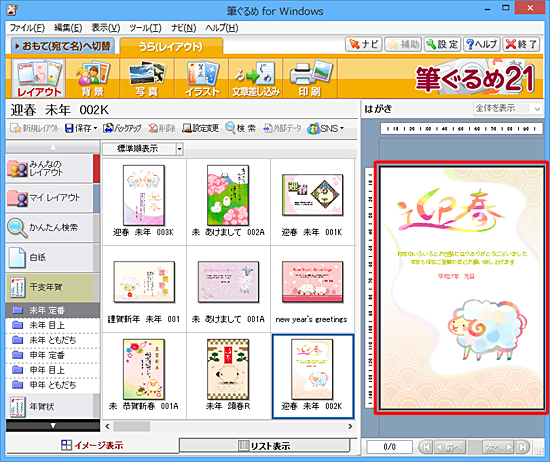
Task: Open 設定 settings button
Action: 442,45
